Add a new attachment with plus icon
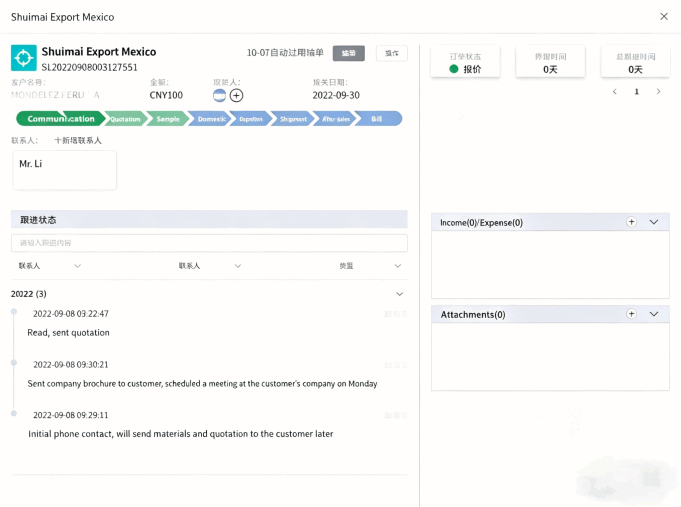 click(631, 314)
